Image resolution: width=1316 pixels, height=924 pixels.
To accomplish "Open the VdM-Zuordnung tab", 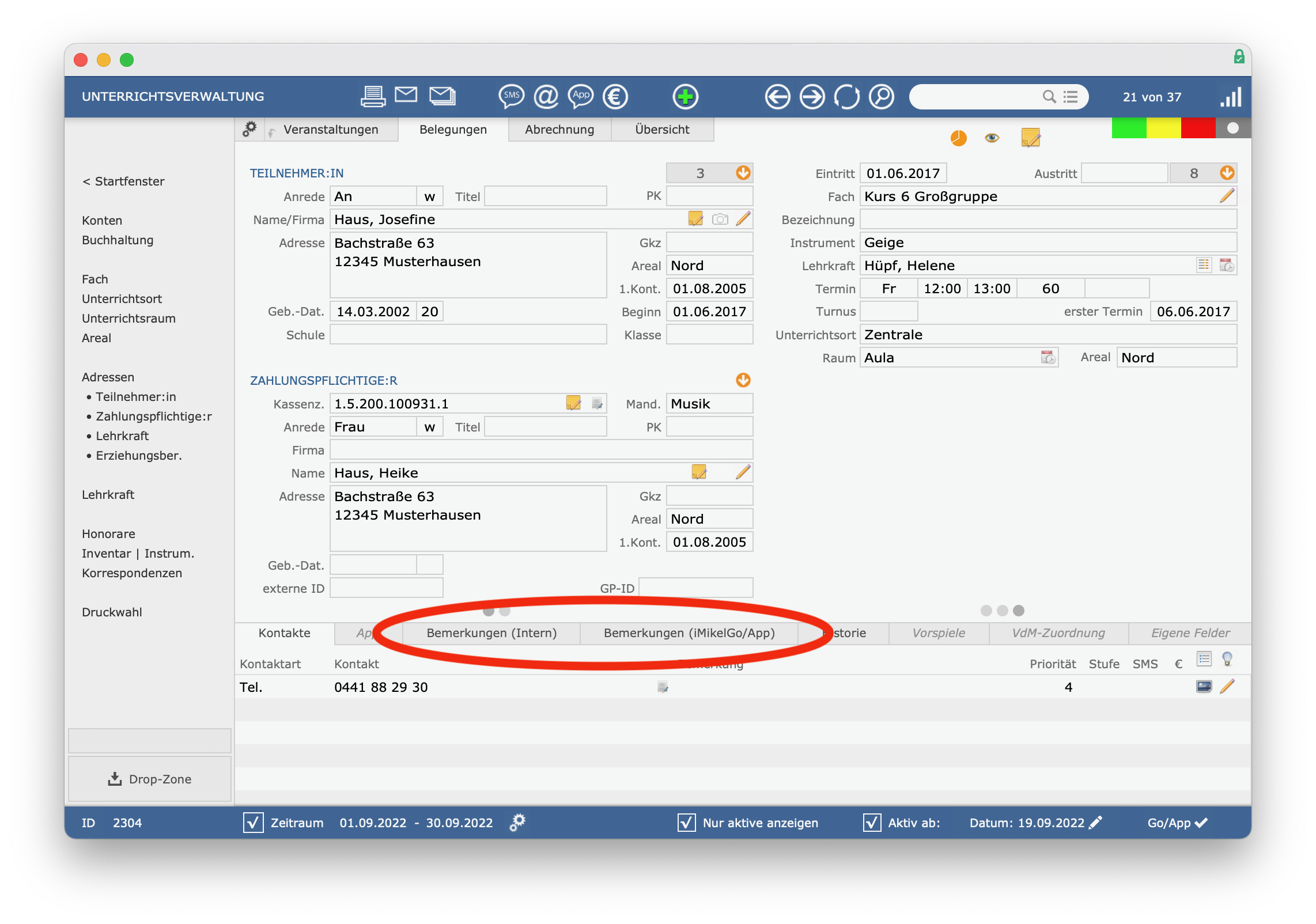I will [1058, 633].
